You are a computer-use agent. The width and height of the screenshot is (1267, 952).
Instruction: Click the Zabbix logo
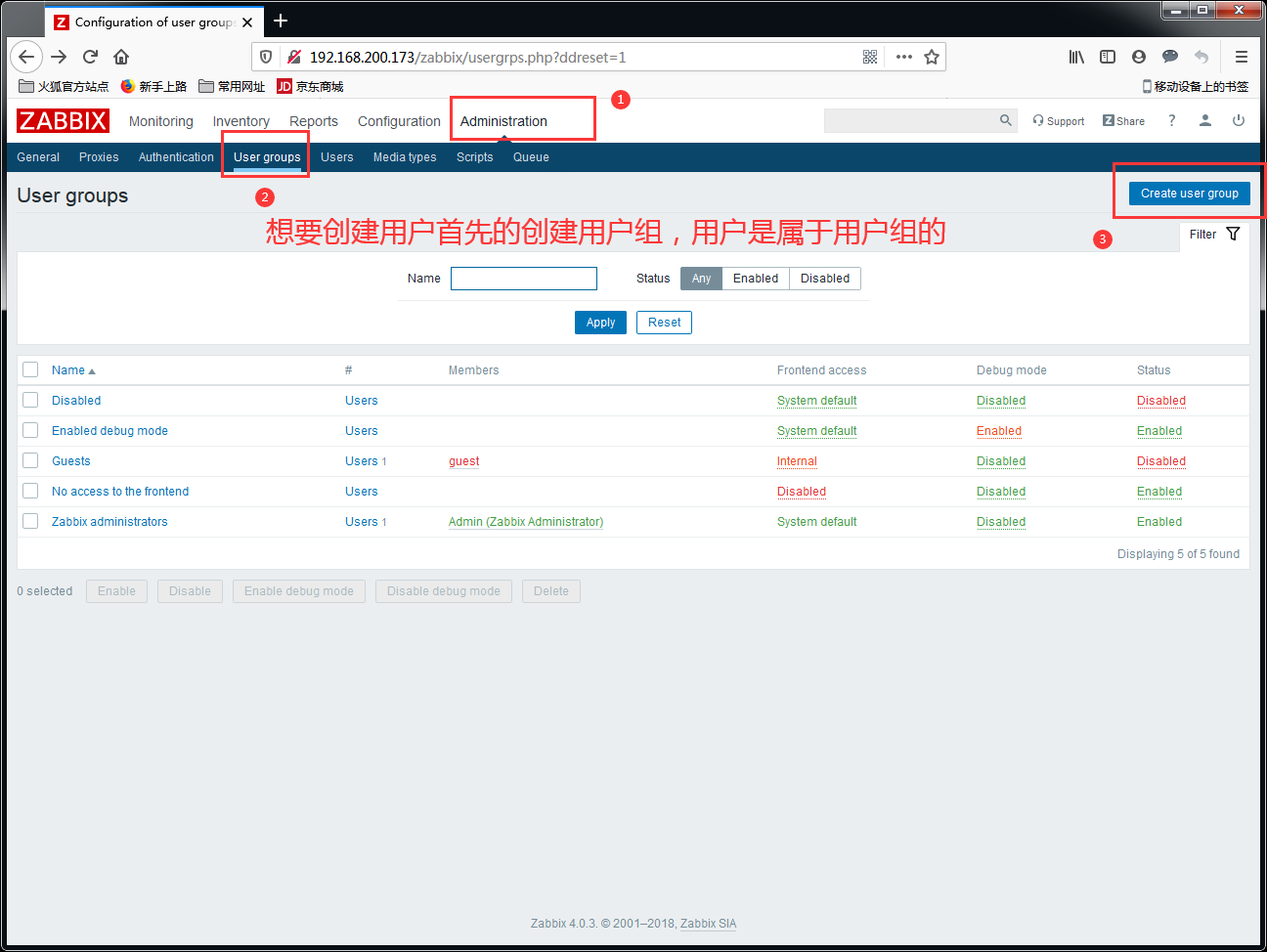(x=63, y=121)
